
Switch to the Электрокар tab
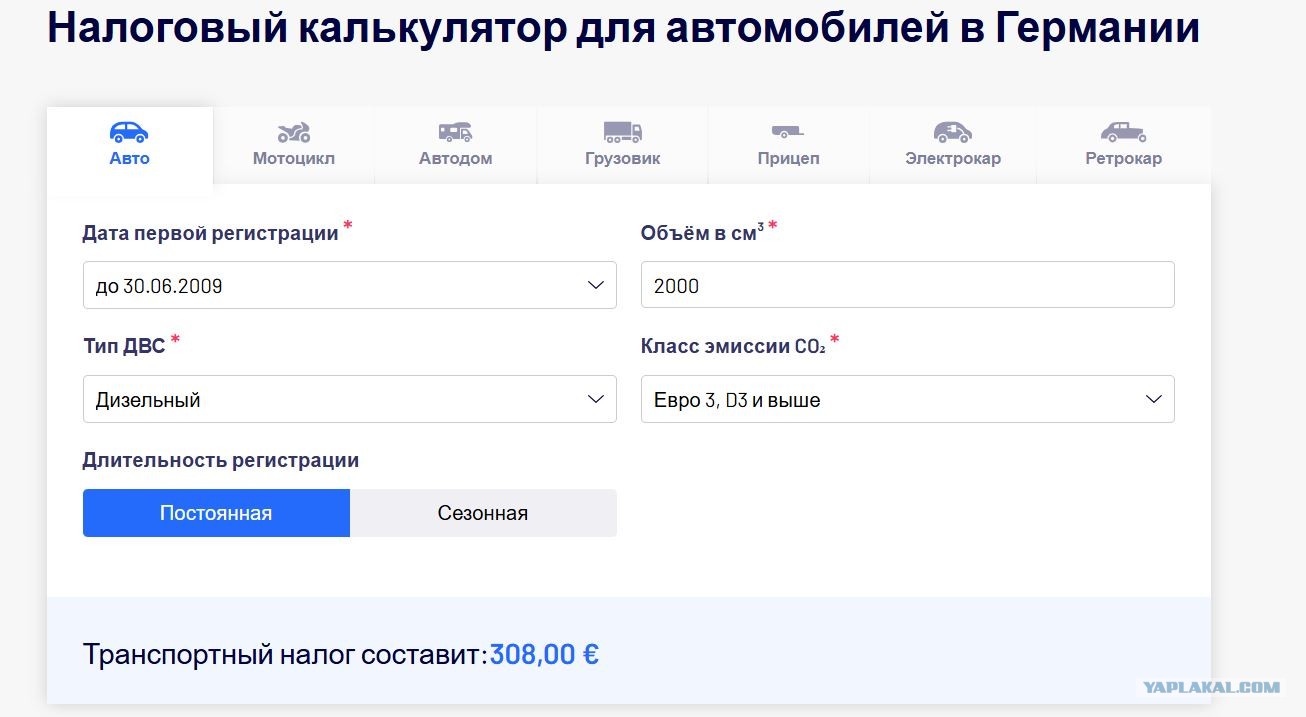coord(953,158)
